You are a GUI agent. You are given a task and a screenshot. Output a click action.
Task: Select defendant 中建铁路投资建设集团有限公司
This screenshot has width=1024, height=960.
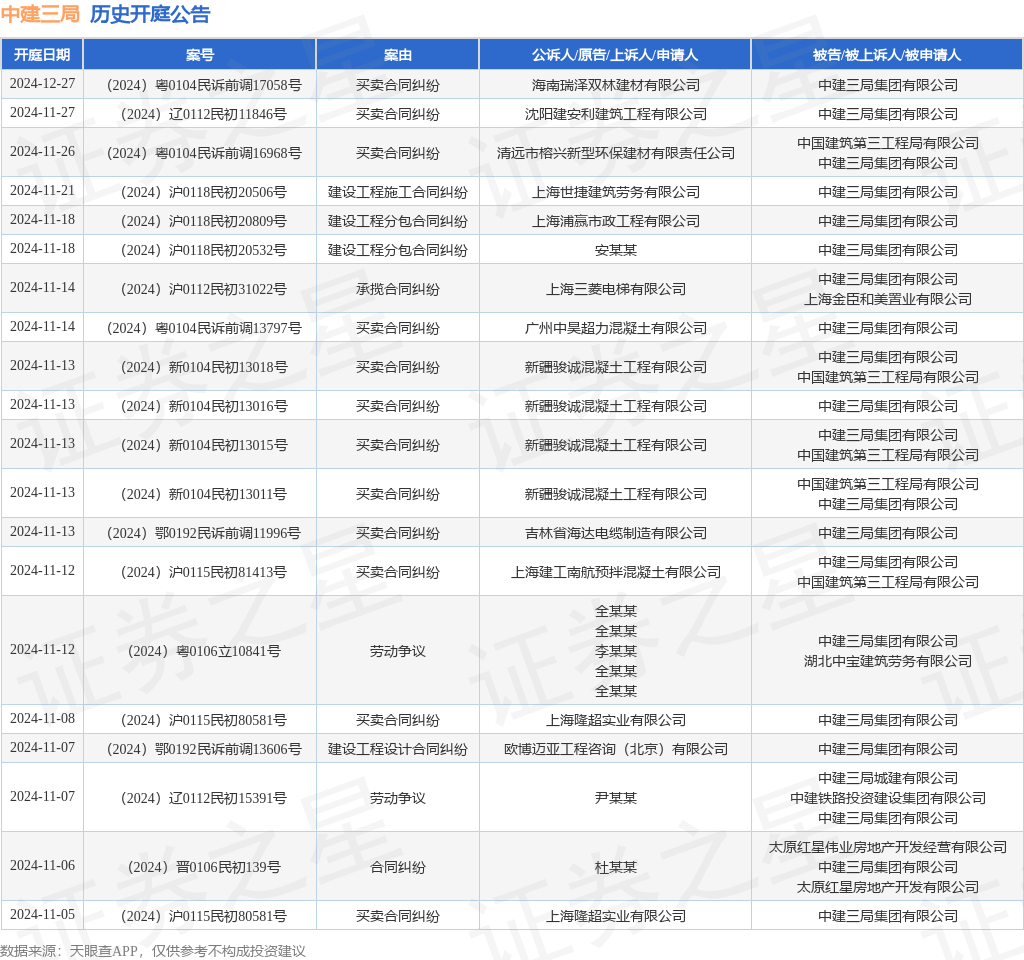[x=888, y=798]
